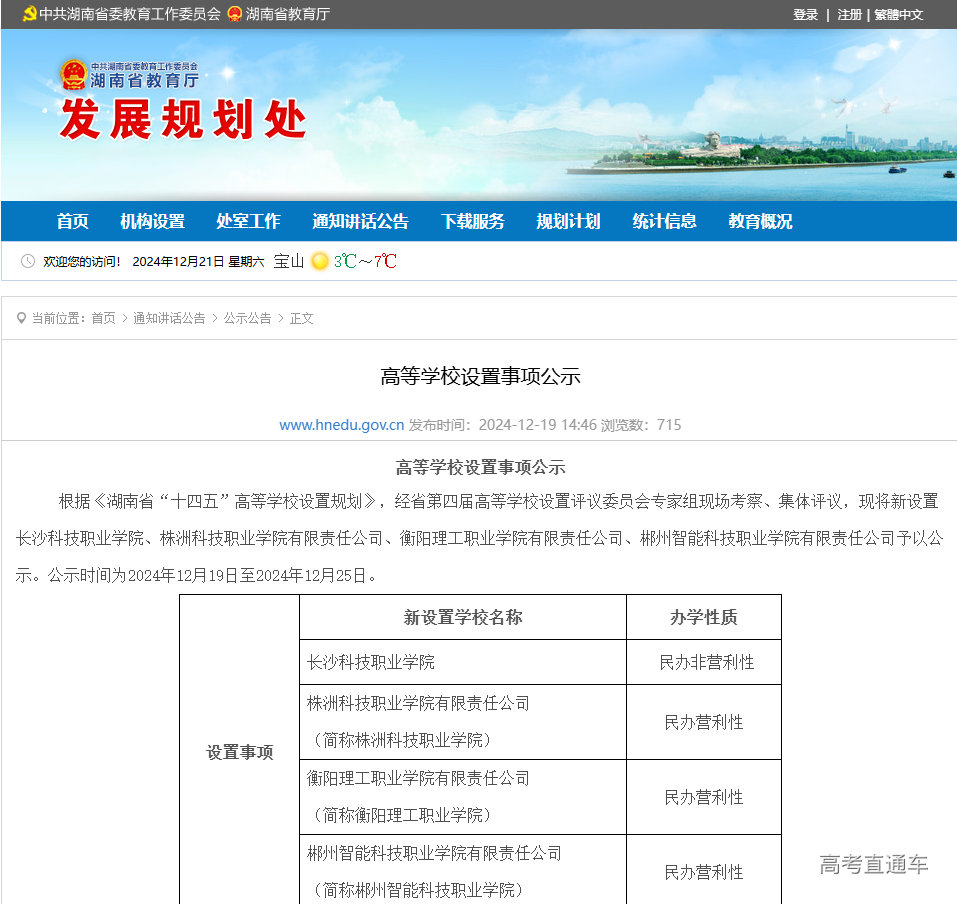Click the sunny weather icon
The height and width of the screenshot is (904, 957).
pyautogui.click(x=320, y=261)
